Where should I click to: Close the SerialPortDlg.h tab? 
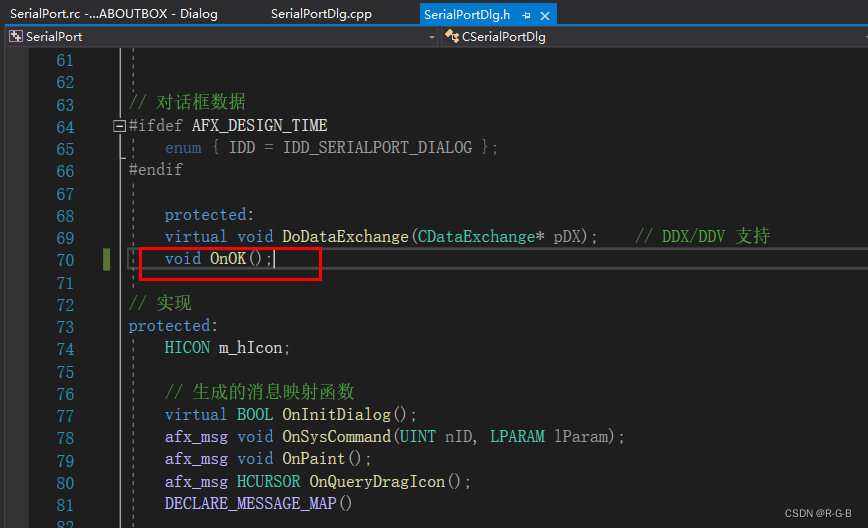click(x=545, y=15)
